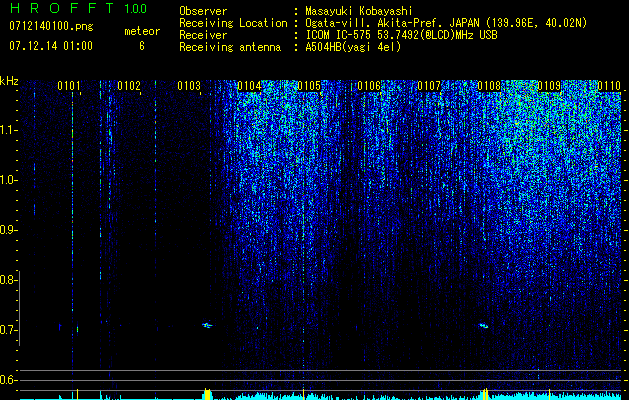Screen dimensions: 629x400
Task: Select the filename 0712140100.png
Action: (51, 26)
